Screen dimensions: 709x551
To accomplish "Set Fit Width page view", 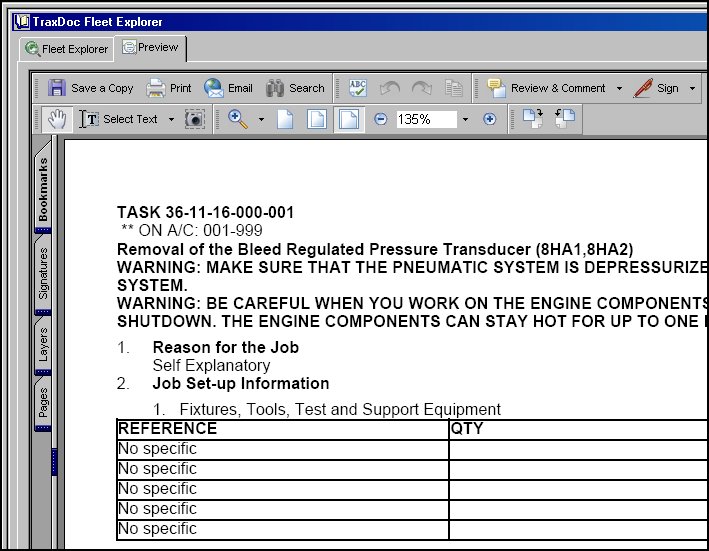I will coord(349,119).
